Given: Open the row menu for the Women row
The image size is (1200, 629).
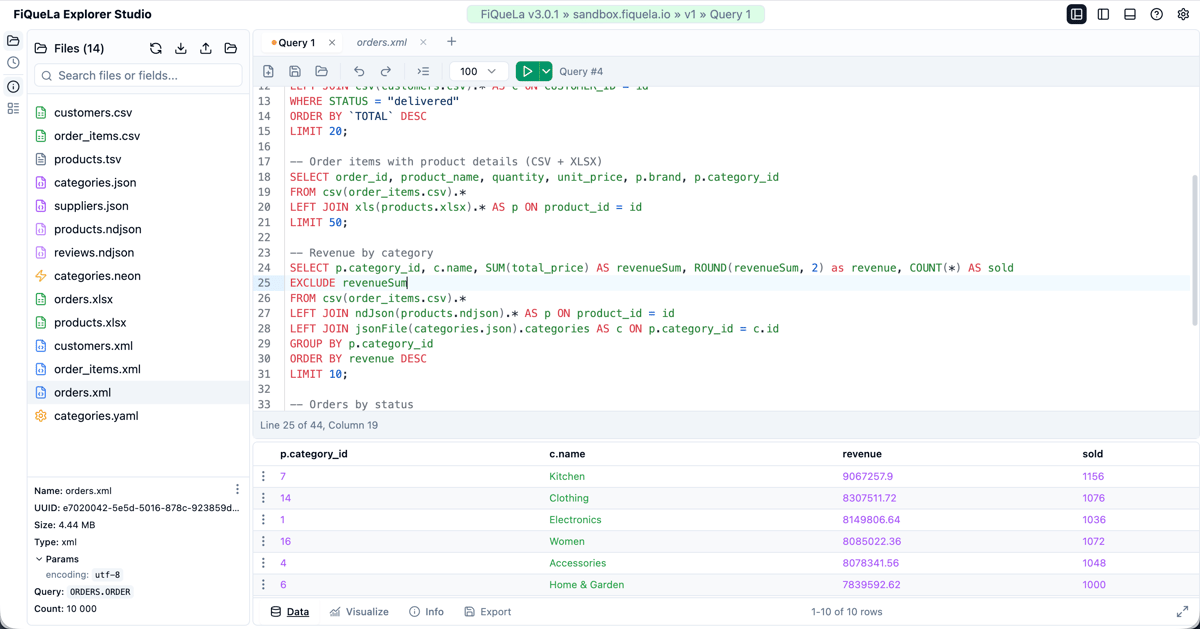Looking at the screenshot, I should pos(264,542).
